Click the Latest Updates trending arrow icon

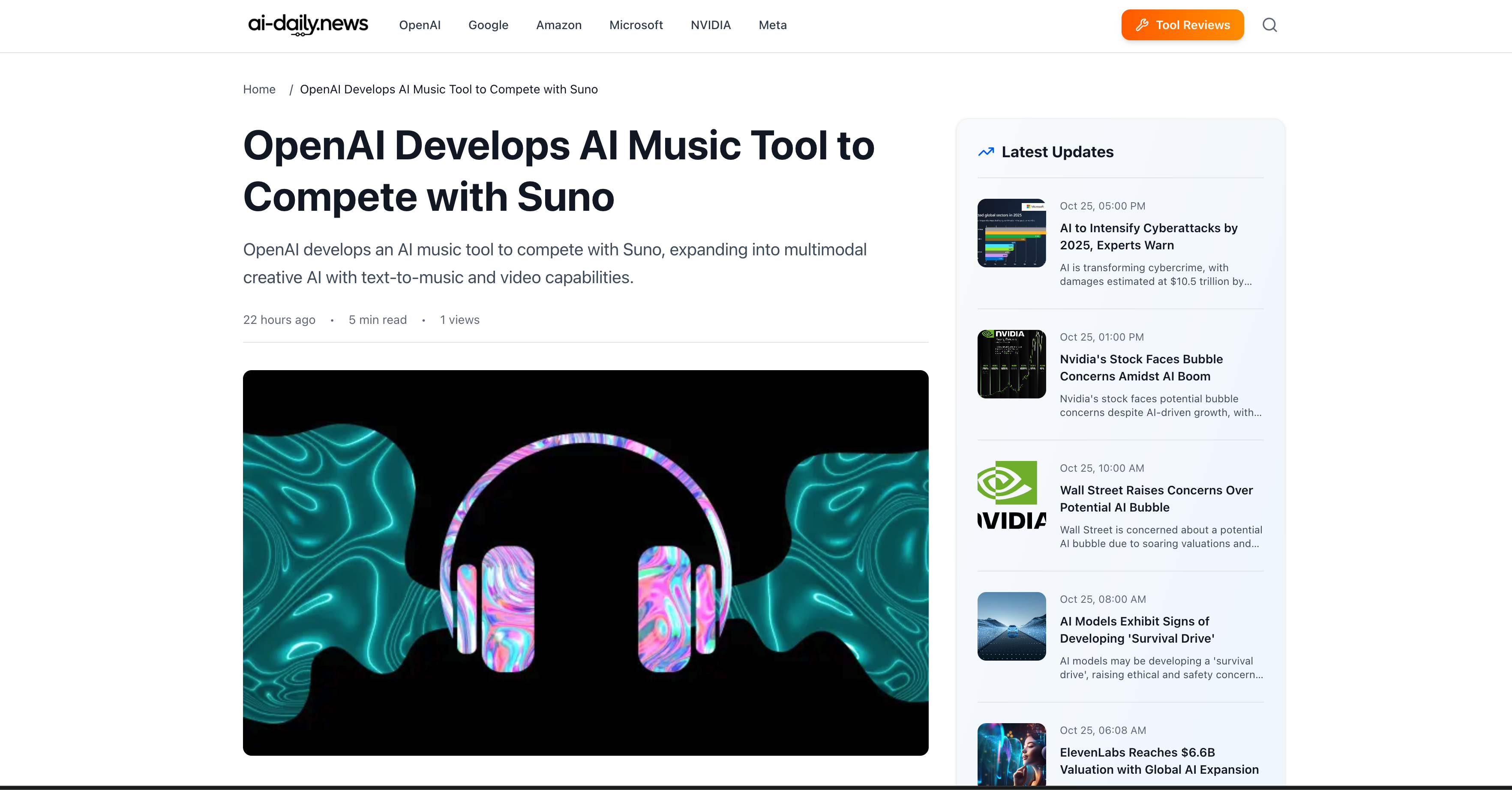point(986,152)
